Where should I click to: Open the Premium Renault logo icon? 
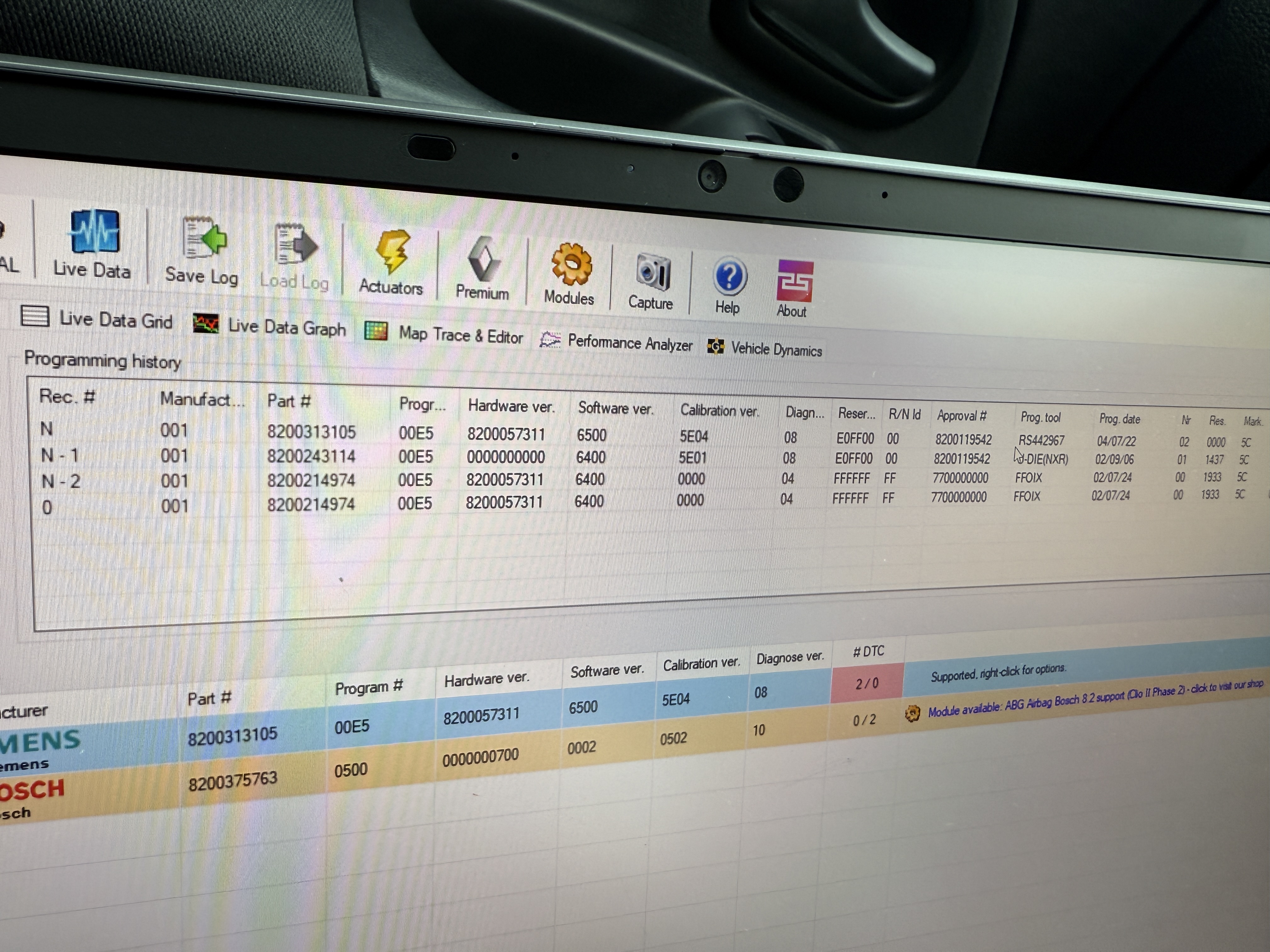[483, 259]
